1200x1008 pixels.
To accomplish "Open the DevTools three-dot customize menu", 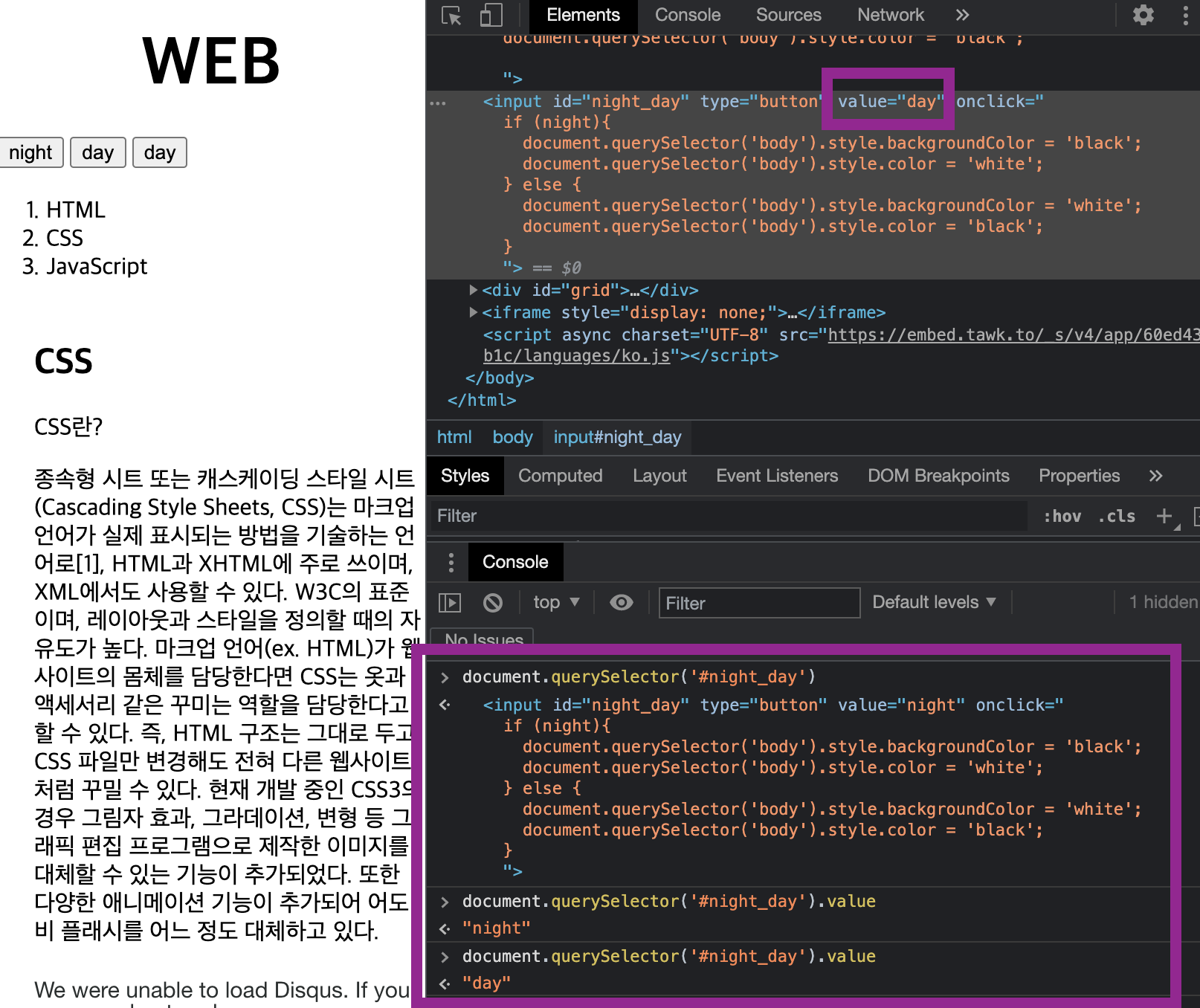I will (x=1185, y=15).
